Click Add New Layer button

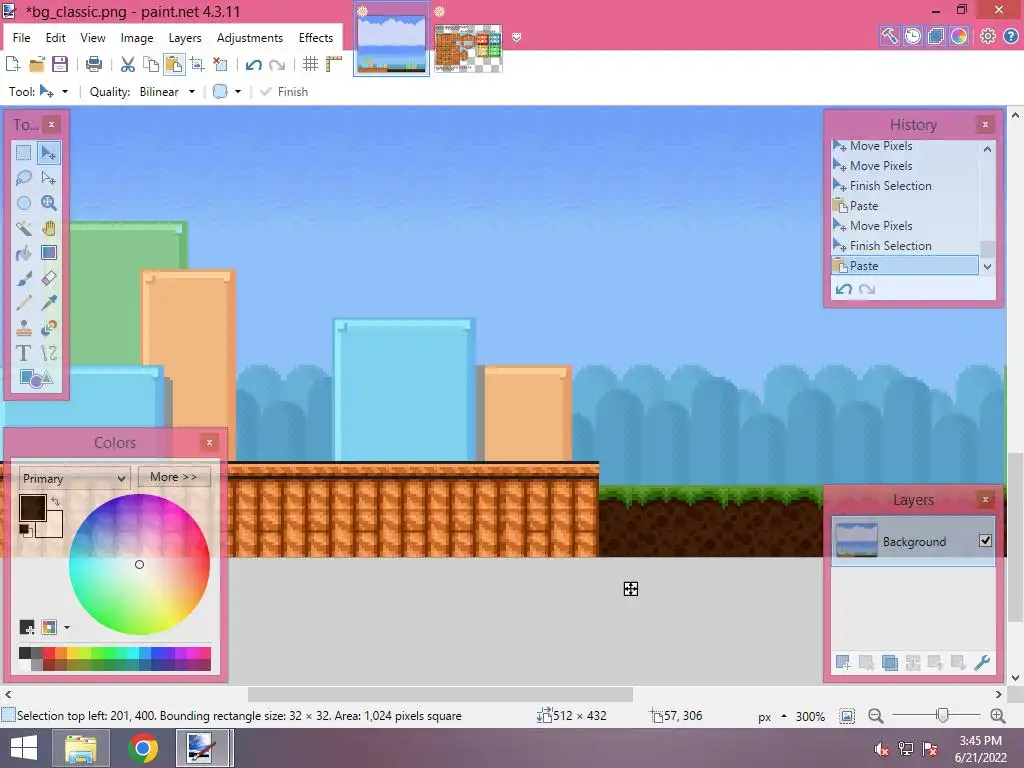pos(843,663)
